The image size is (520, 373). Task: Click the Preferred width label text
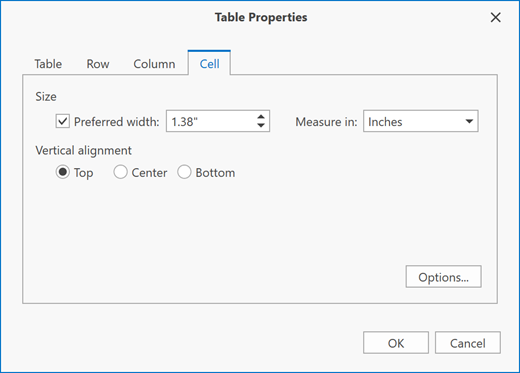point(116,122)
